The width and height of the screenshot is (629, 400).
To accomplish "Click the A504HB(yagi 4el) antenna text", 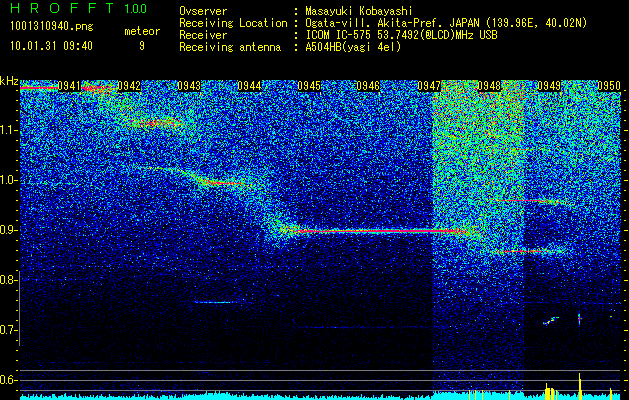I will click(353, 47).
